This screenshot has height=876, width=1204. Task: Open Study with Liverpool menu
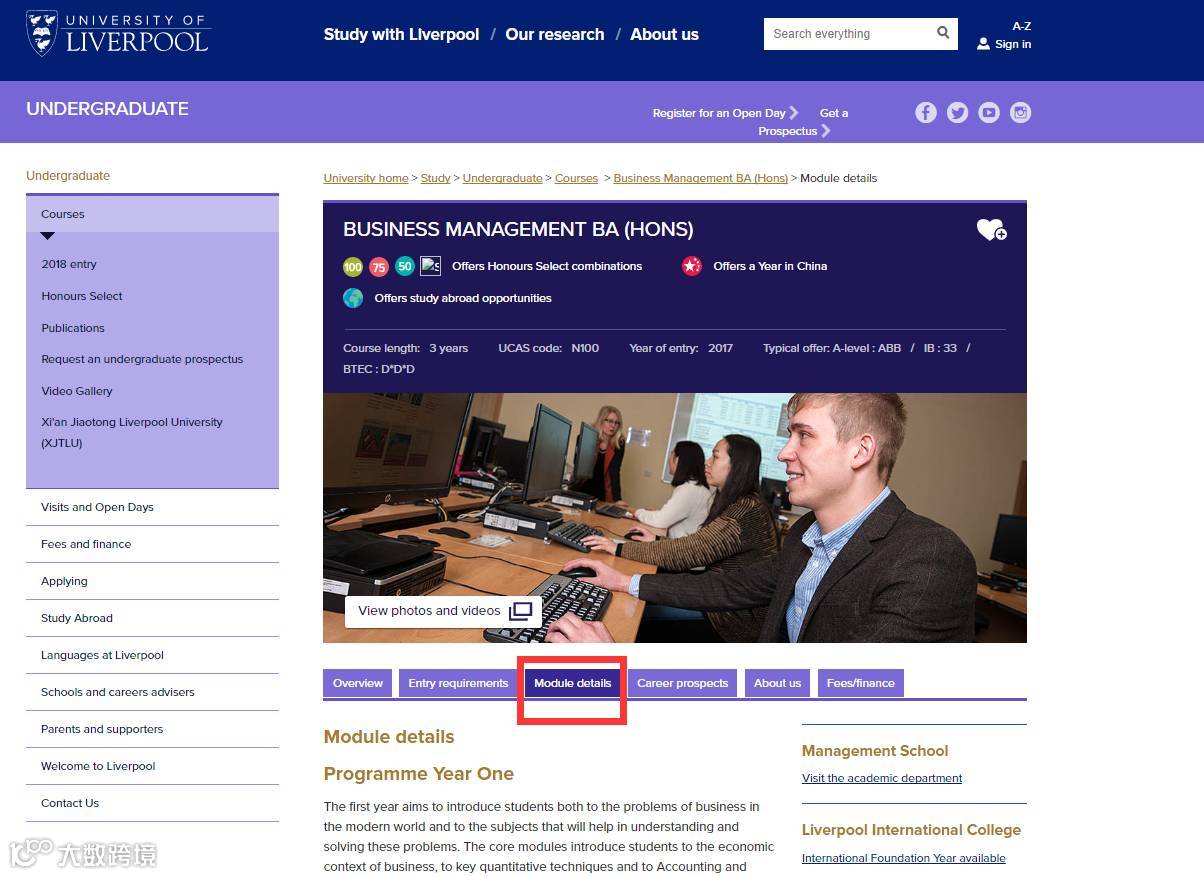pyautogui.click(x=401, y=34)
